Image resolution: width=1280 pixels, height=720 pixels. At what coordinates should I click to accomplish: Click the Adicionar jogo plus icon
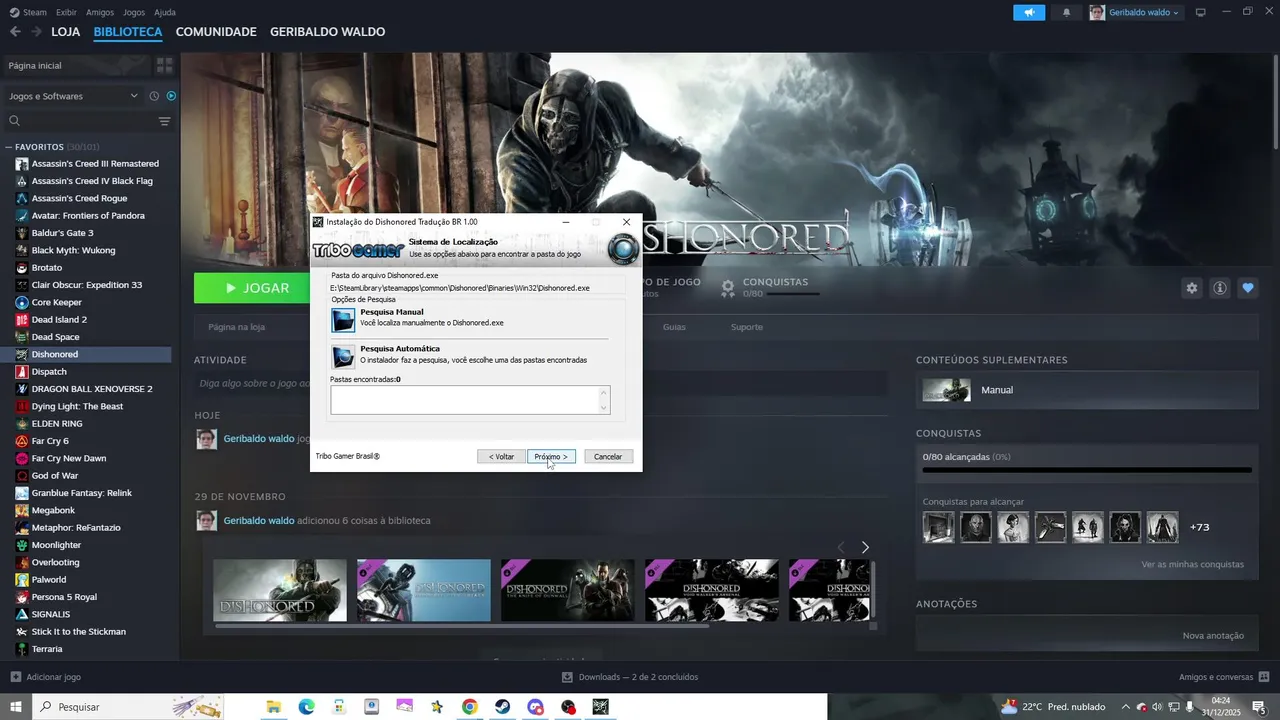point(15,677)
